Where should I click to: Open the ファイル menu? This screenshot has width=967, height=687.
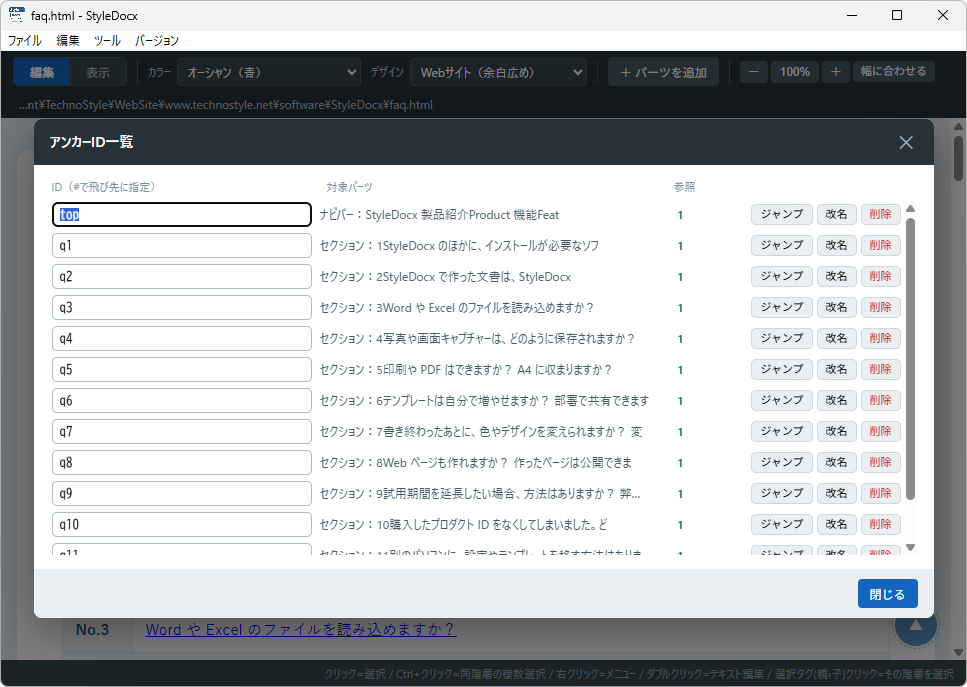tap(25, 41)
